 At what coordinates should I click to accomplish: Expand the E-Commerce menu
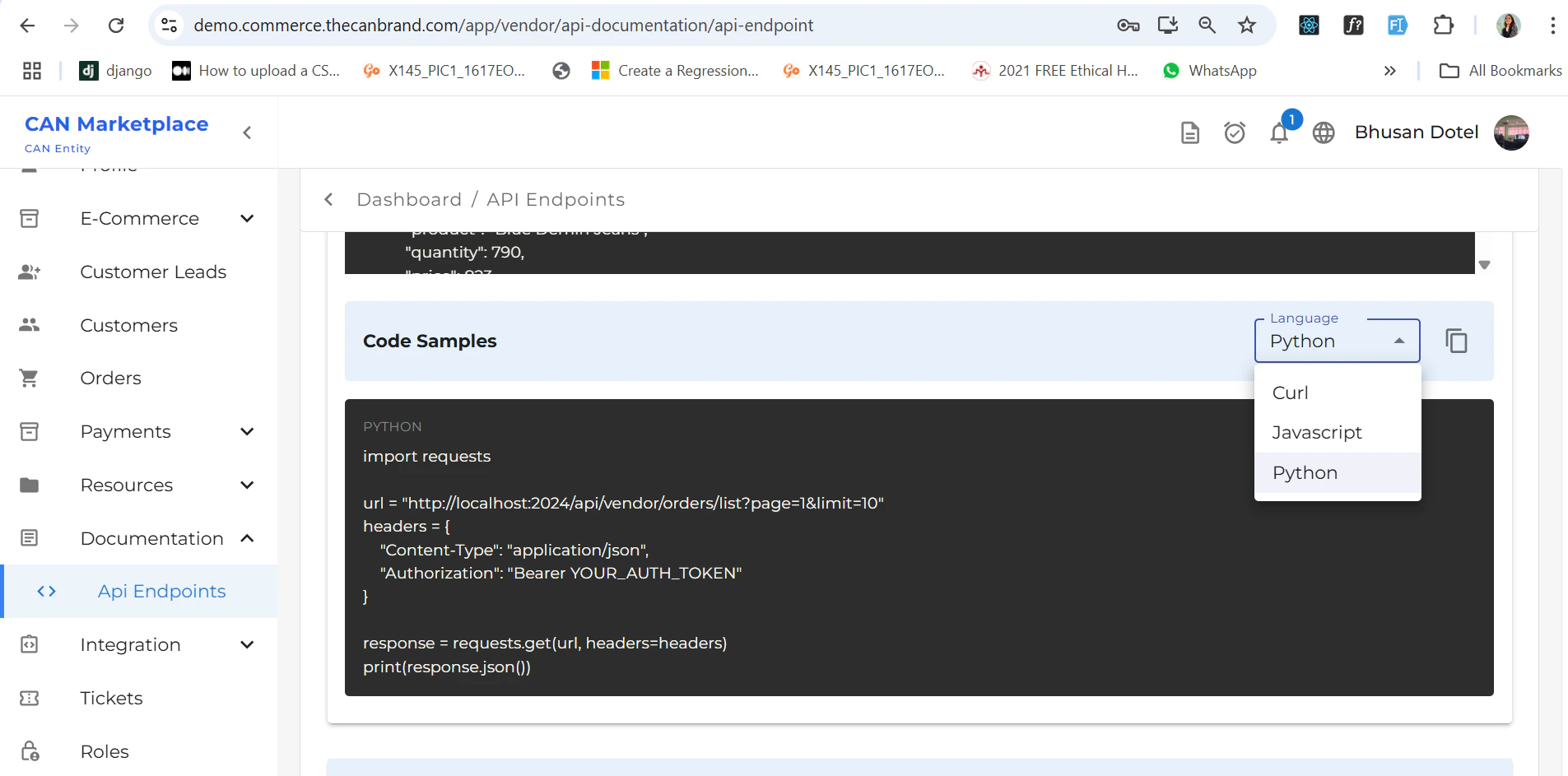[x=139, y=219]
